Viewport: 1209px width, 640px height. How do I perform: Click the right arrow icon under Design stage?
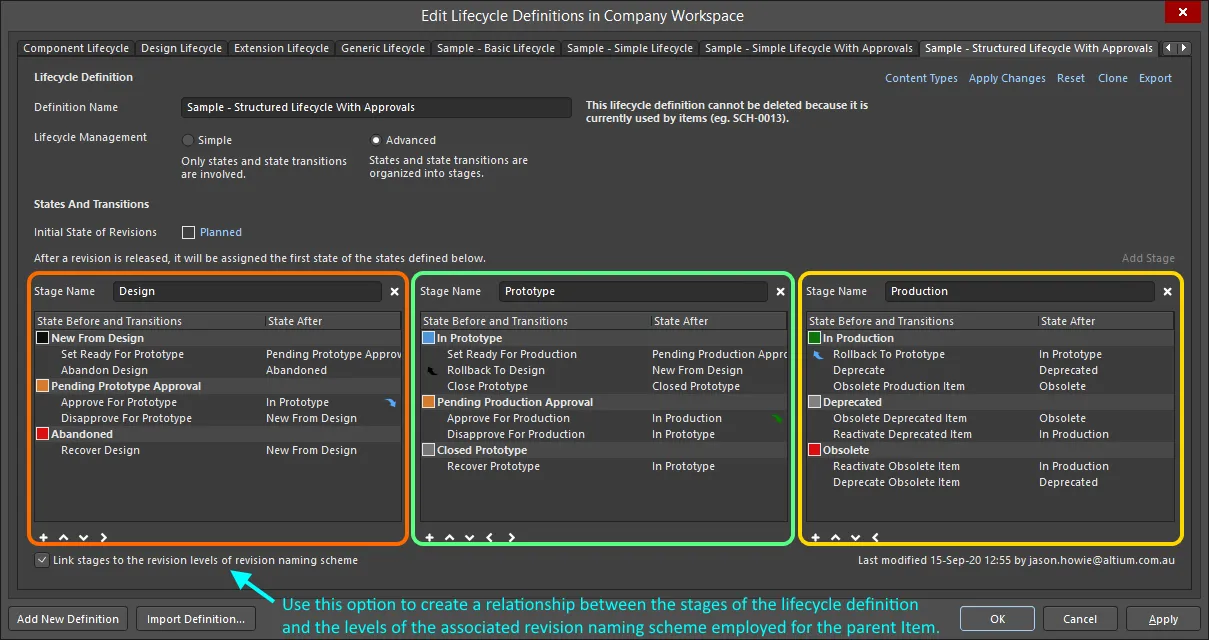click(x=103, y=537)
